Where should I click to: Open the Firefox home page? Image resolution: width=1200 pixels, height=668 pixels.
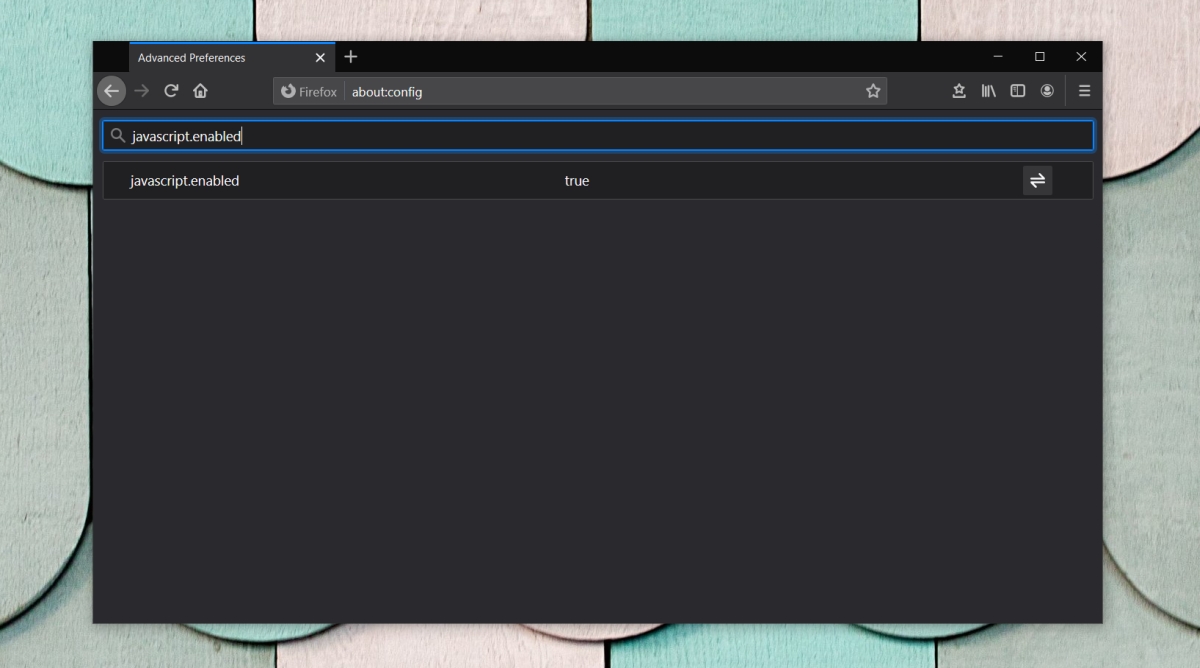[200, 91]
